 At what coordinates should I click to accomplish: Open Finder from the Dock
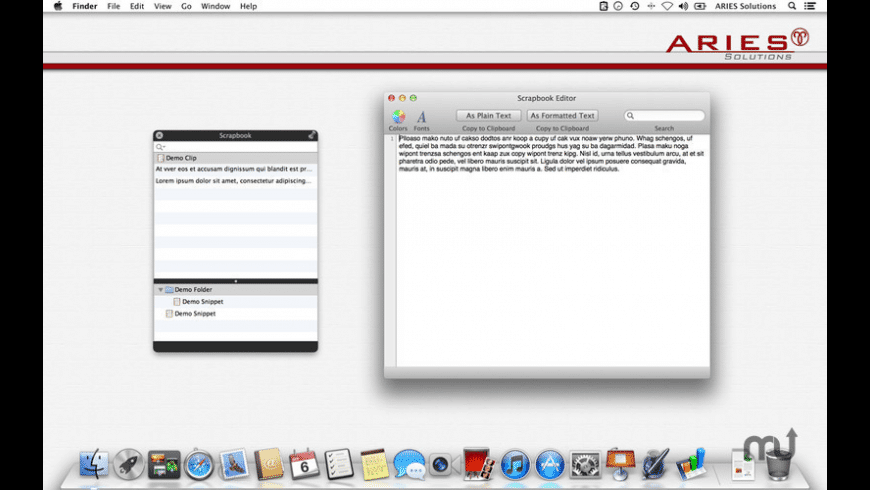[94, 463]
